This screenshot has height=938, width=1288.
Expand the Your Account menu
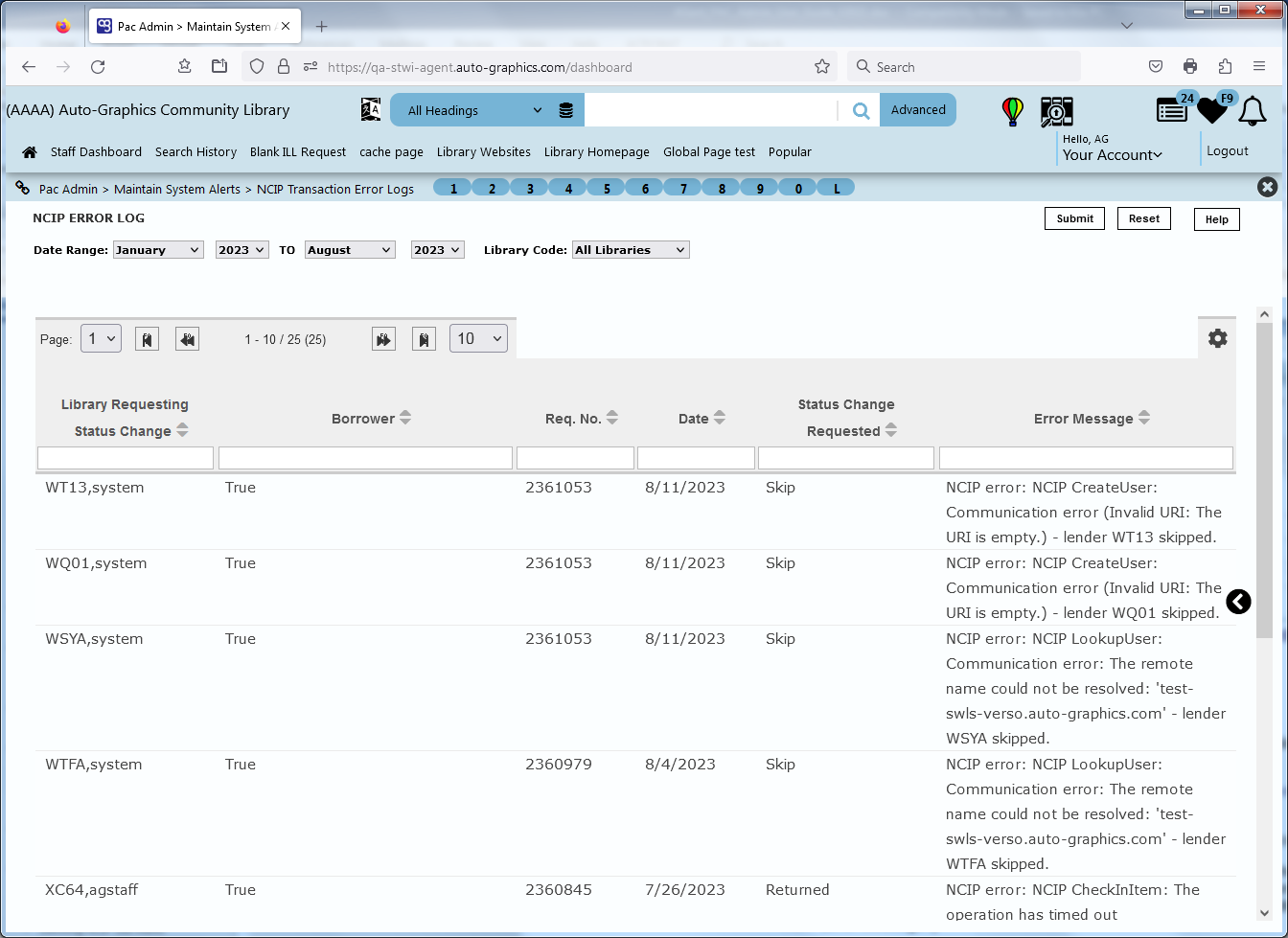tap(1112, 155)
